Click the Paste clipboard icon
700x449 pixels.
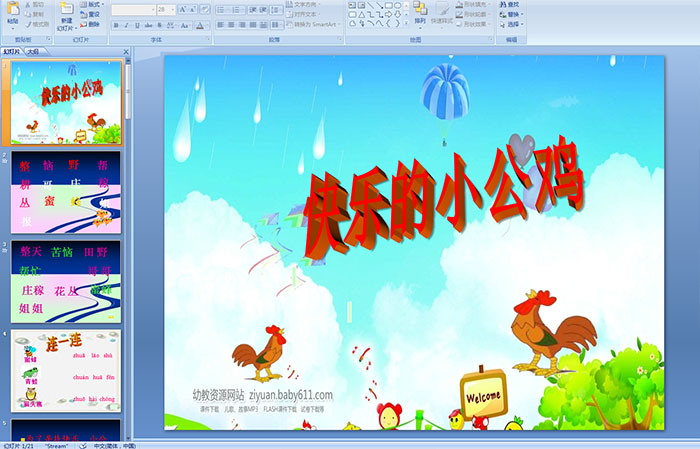click(13, 8)
